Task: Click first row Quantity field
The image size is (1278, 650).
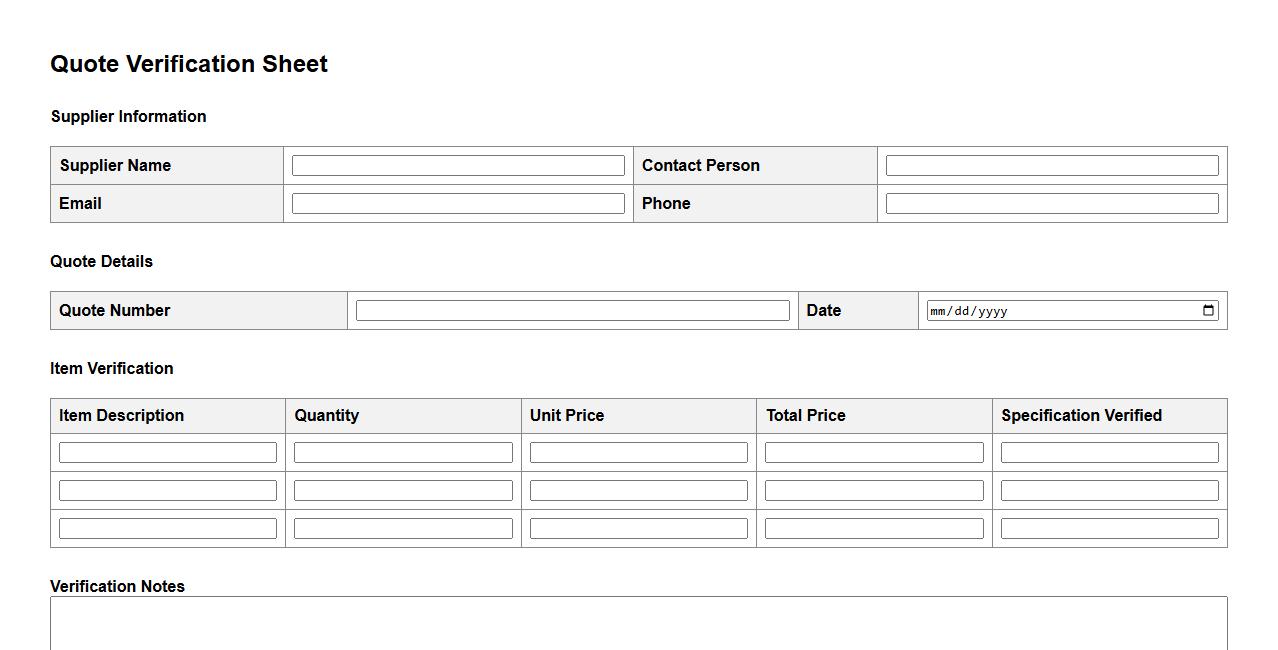Action: tap(403, 453)
